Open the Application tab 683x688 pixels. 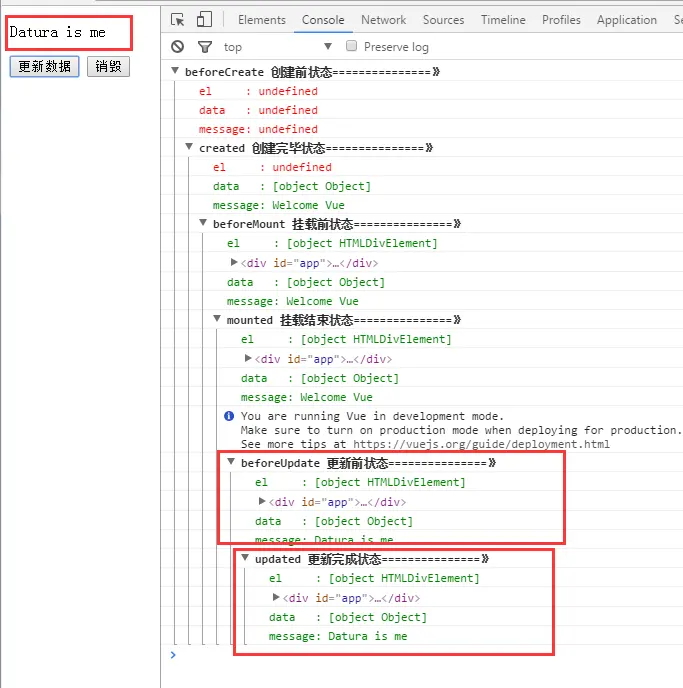point(627,20)
